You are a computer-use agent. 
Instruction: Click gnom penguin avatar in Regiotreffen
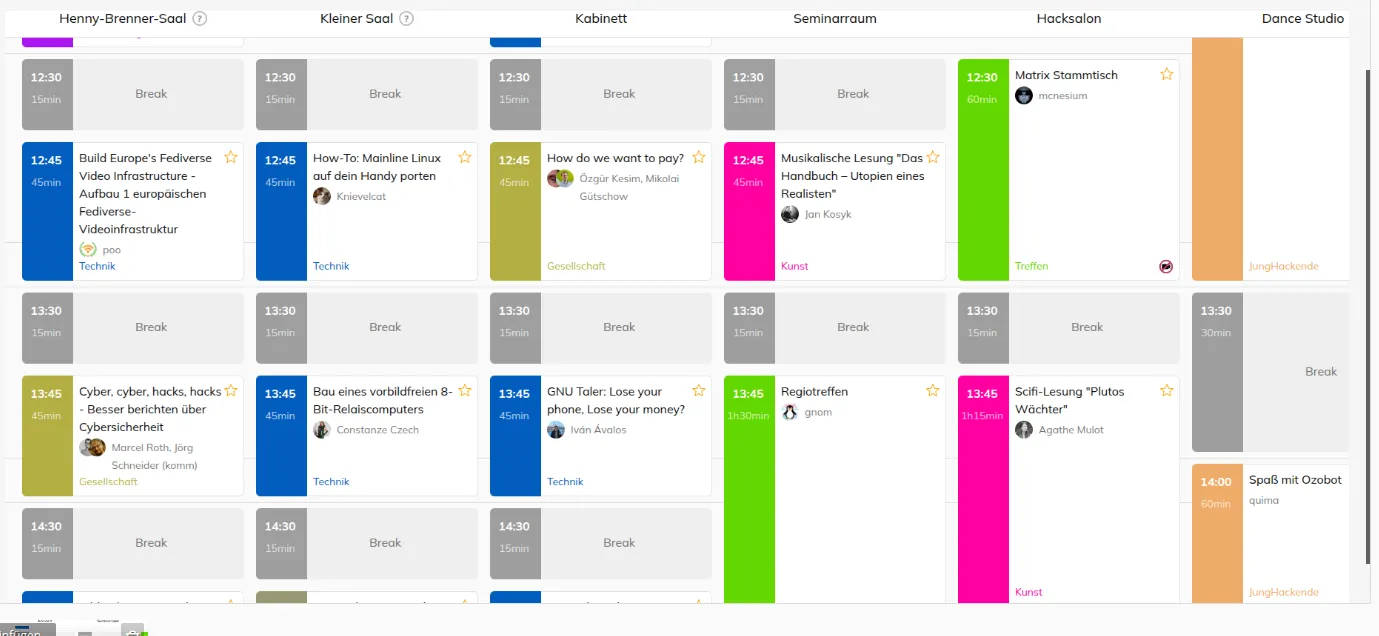coord(790,412)
